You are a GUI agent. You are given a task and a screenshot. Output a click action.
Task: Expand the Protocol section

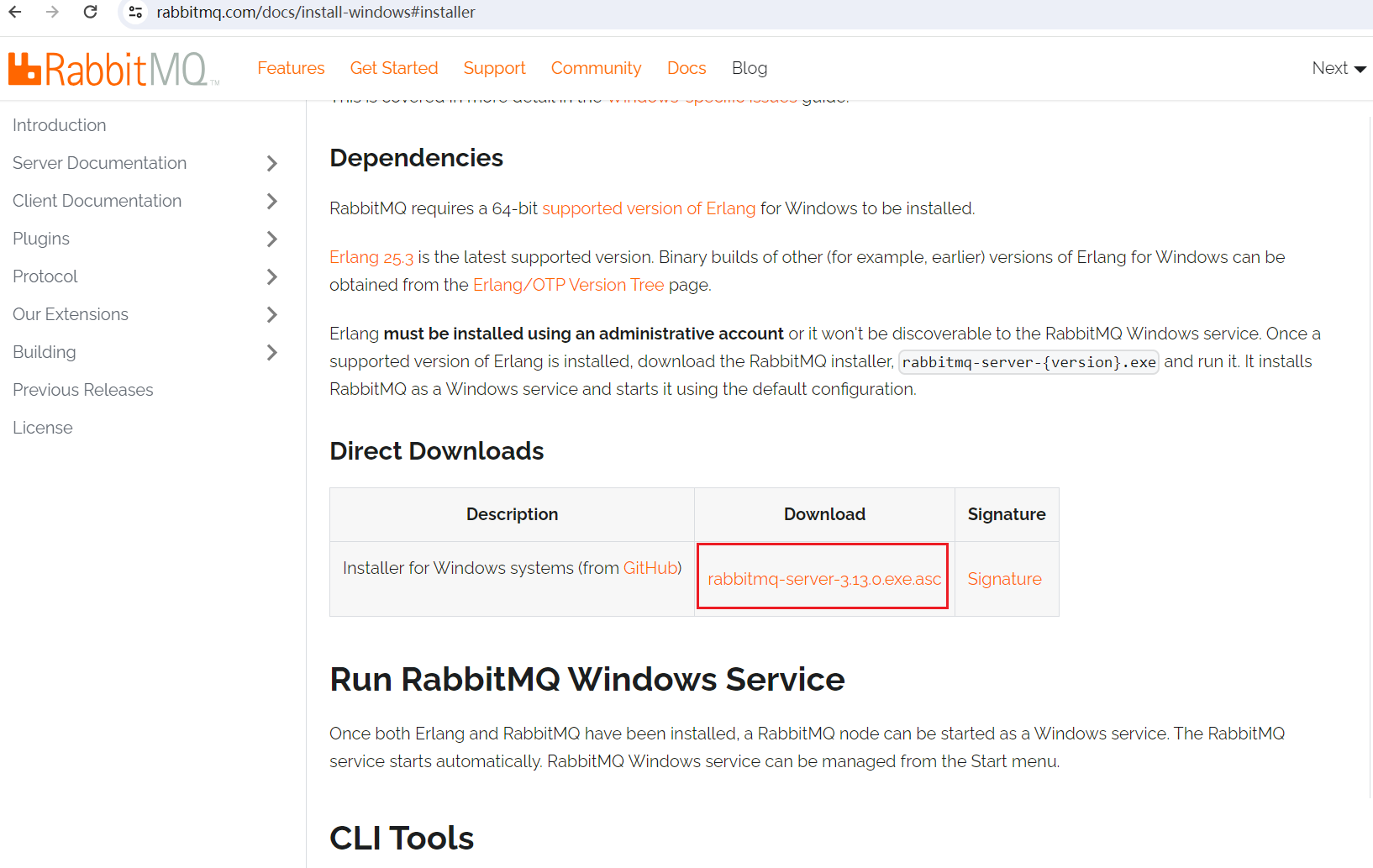pos(271,276)
